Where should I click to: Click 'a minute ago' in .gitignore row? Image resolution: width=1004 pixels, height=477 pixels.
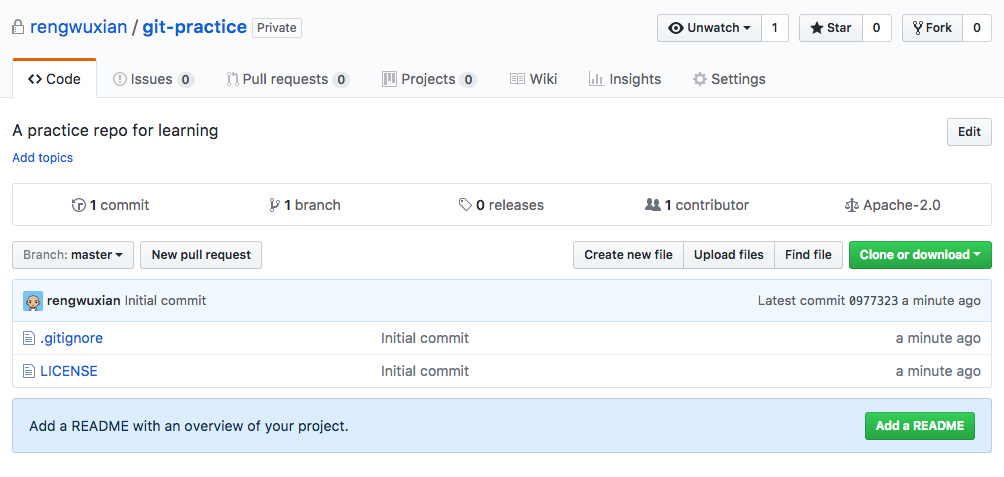[938, 338]
